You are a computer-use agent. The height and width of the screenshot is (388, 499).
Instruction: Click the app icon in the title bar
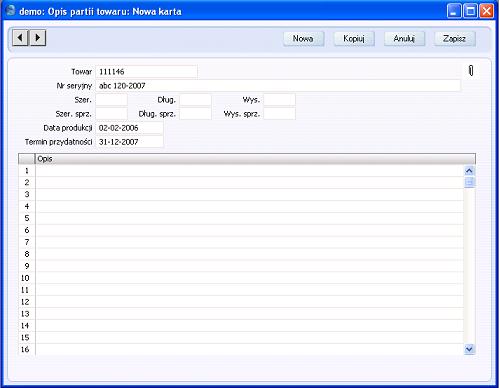point(11,10)
